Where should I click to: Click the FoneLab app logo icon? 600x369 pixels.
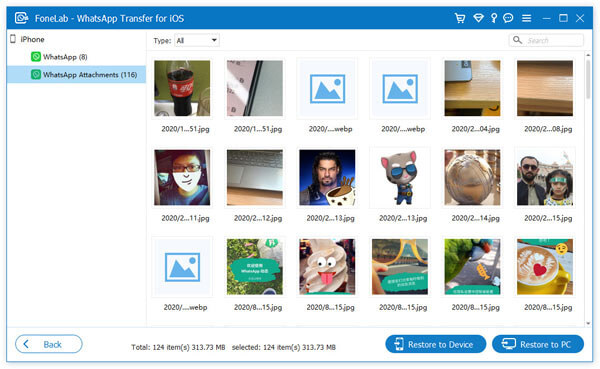(22, 18)
